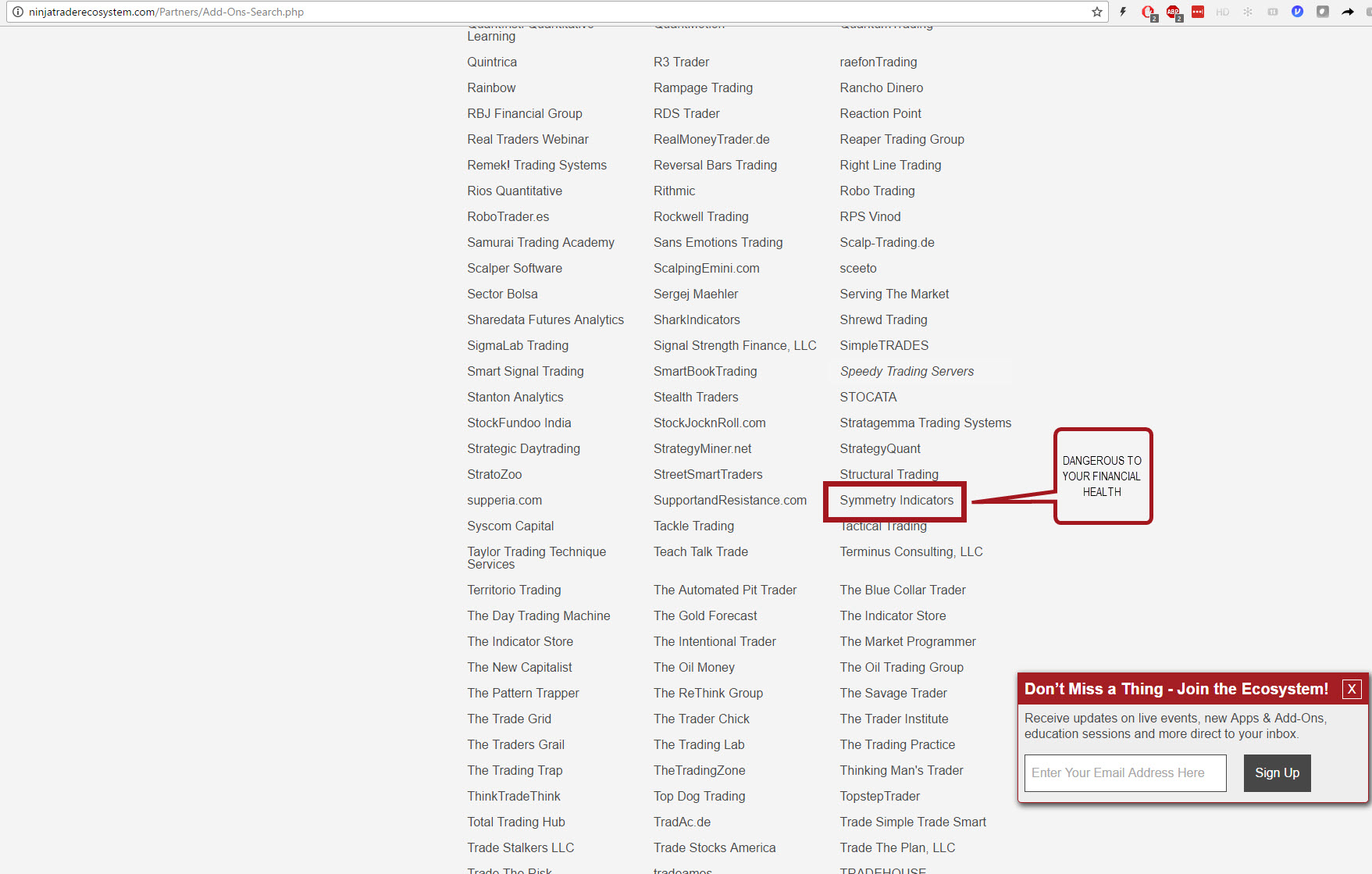Click The Blue Collar Trader link

(x=903, y=590)
